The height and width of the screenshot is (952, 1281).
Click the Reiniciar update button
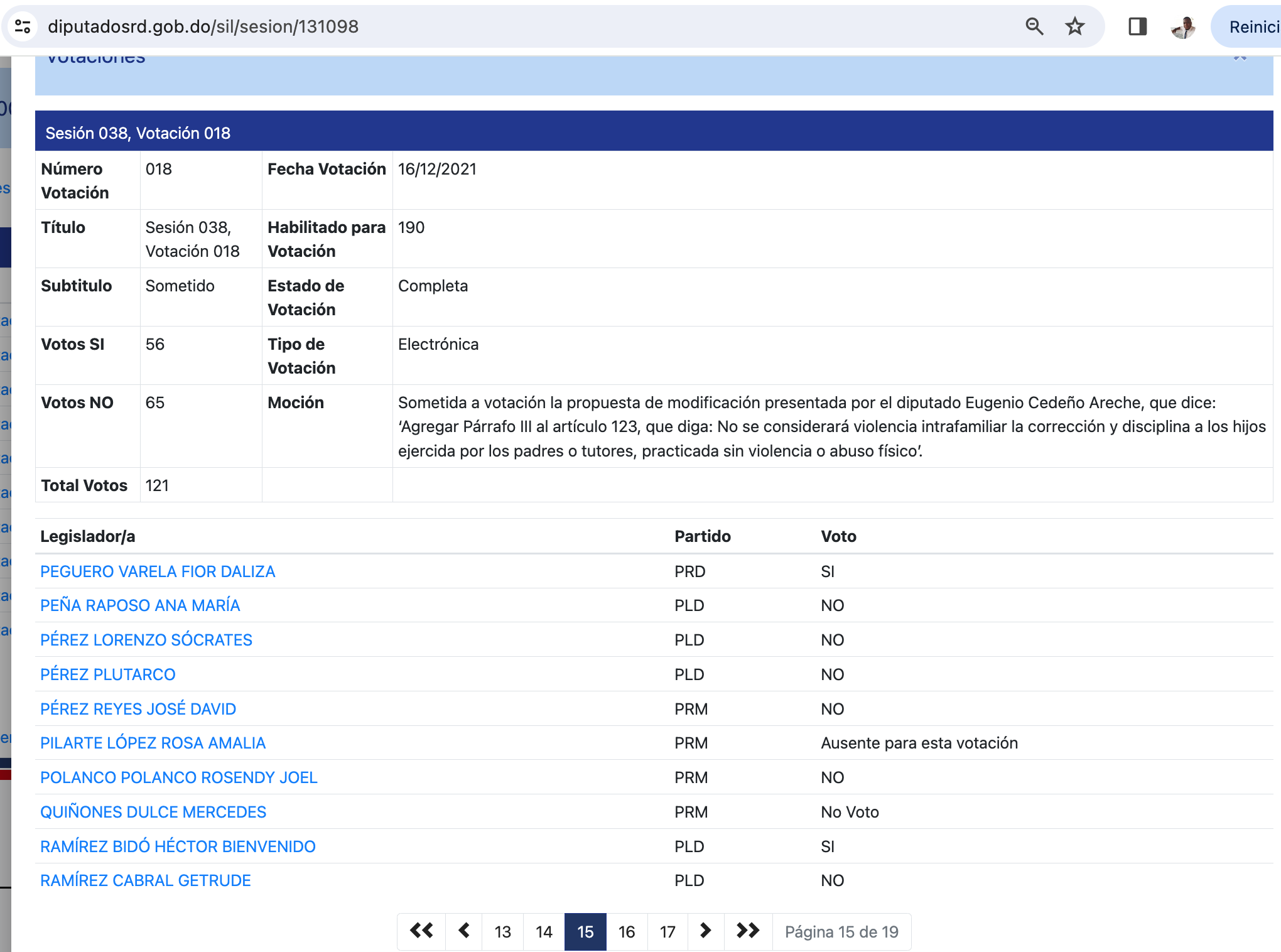click(x=1249, y=26)
